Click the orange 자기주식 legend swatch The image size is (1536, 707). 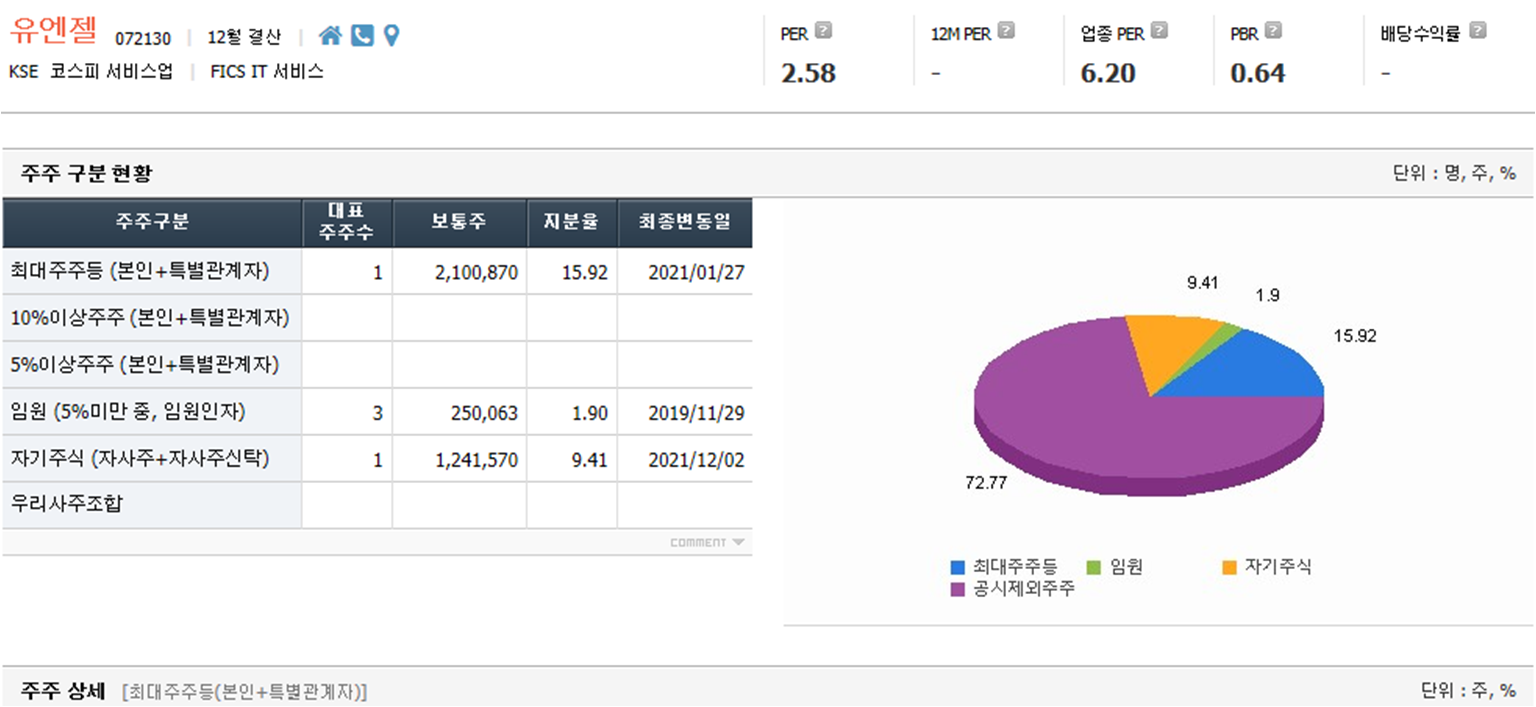click(1229, 568)
